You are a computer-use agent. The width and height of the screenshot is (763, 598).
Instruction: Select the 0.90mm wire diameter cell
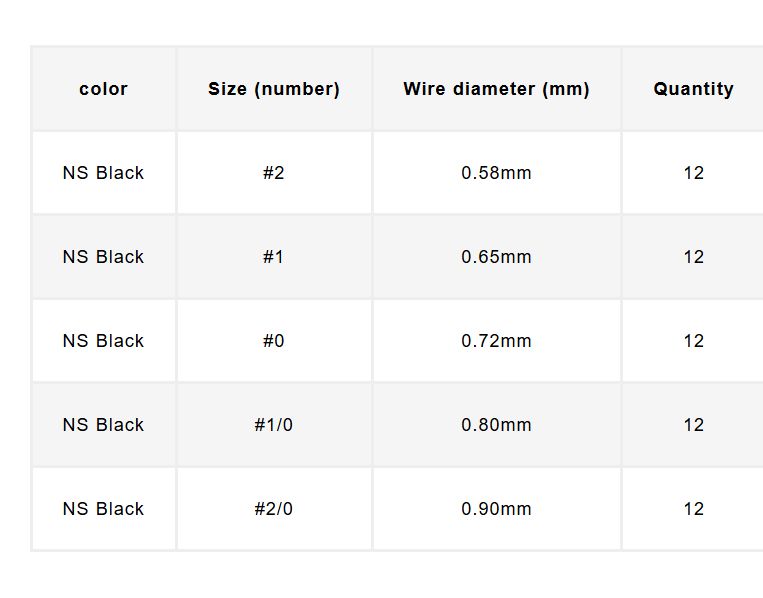tap(496, 509)
